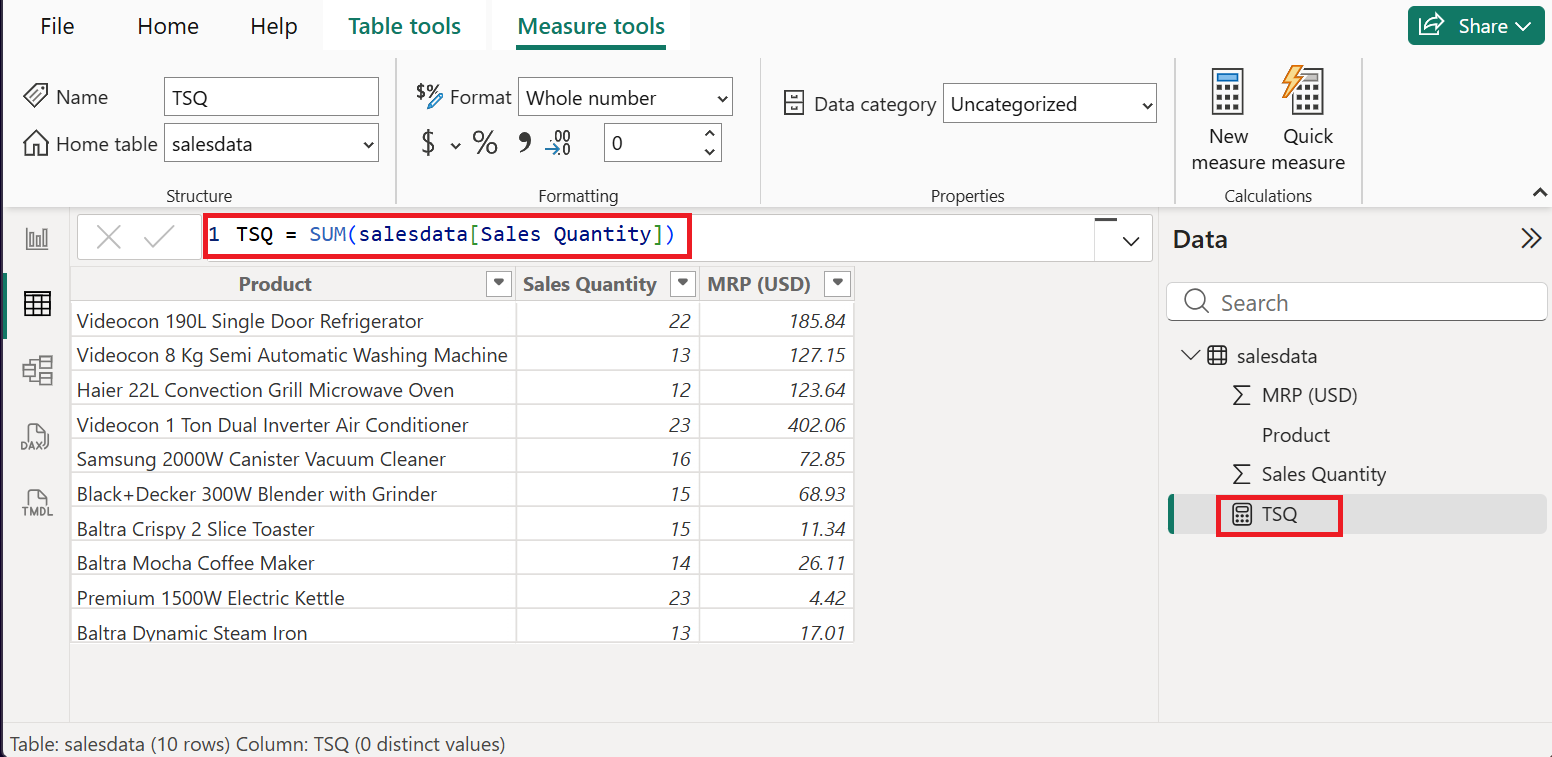This screenshot has height=757, width=1552.
Task: Open the TMDL view icon
Action: click(x=37, y=503)
